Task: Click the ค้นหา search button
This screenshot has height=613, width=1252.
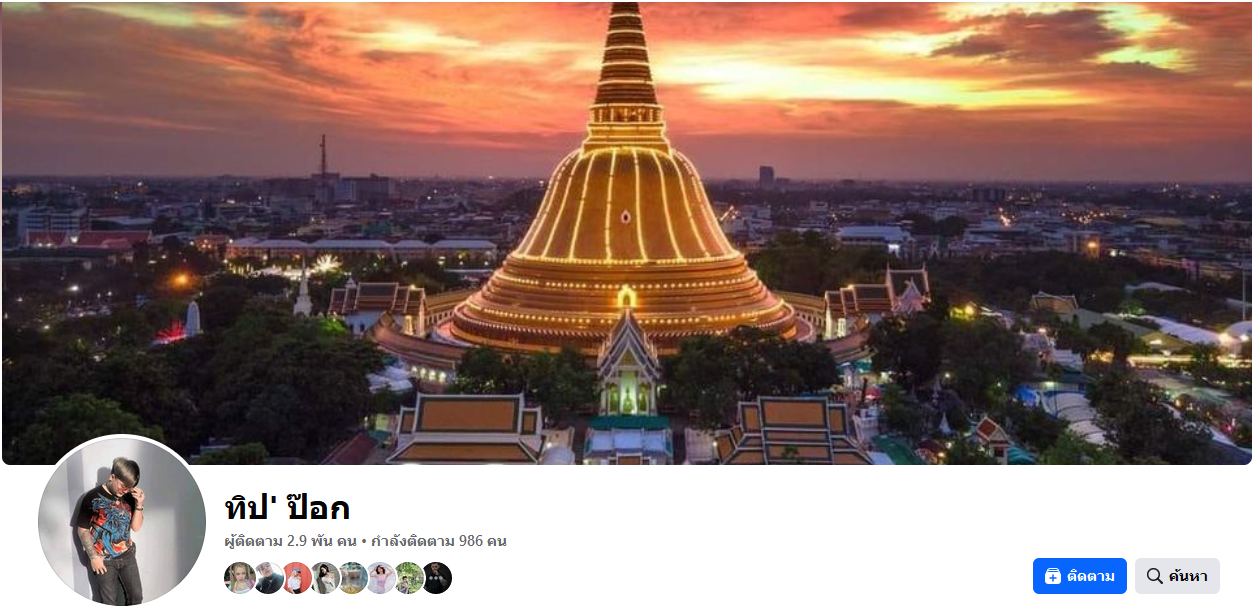Action: [x=1177, y=576]
